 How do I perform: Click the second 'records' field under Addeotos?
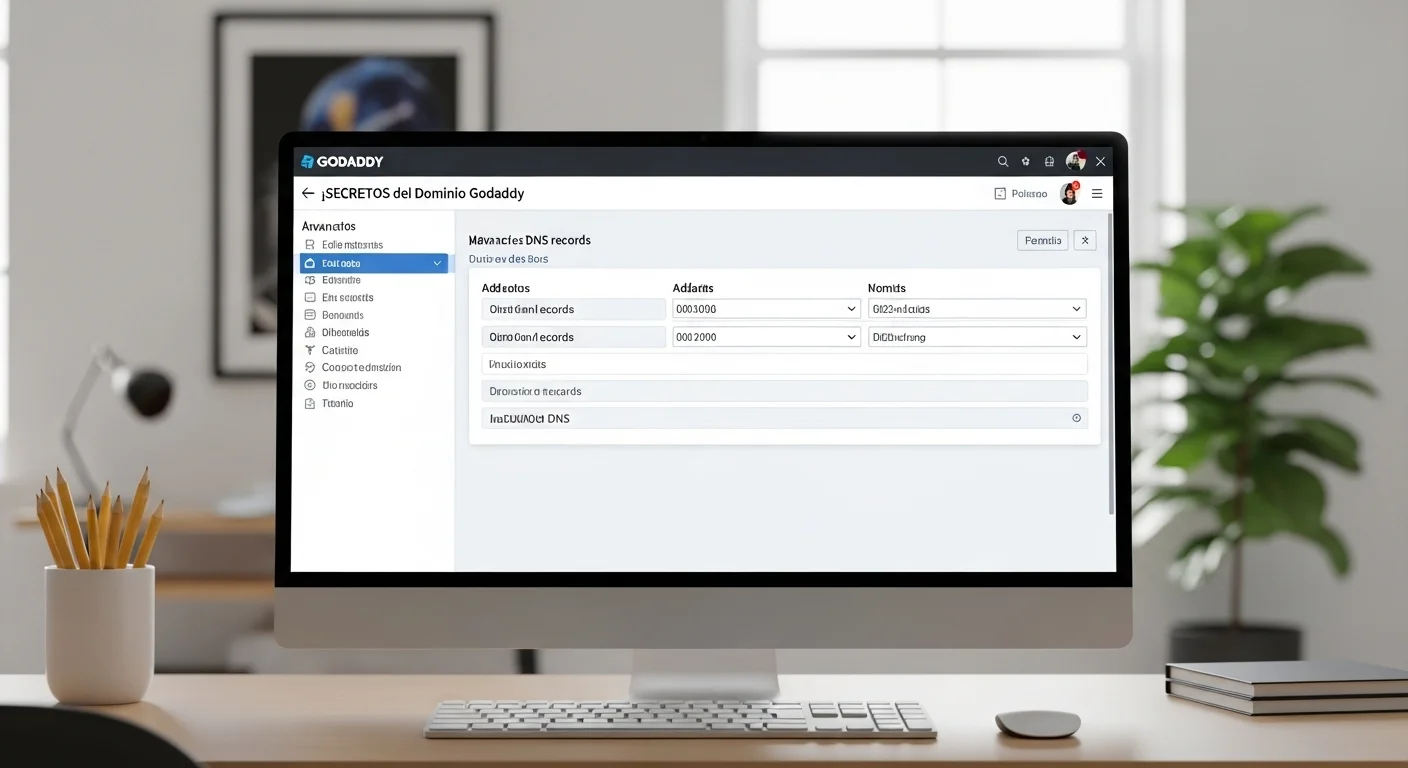tap(573, 337)
